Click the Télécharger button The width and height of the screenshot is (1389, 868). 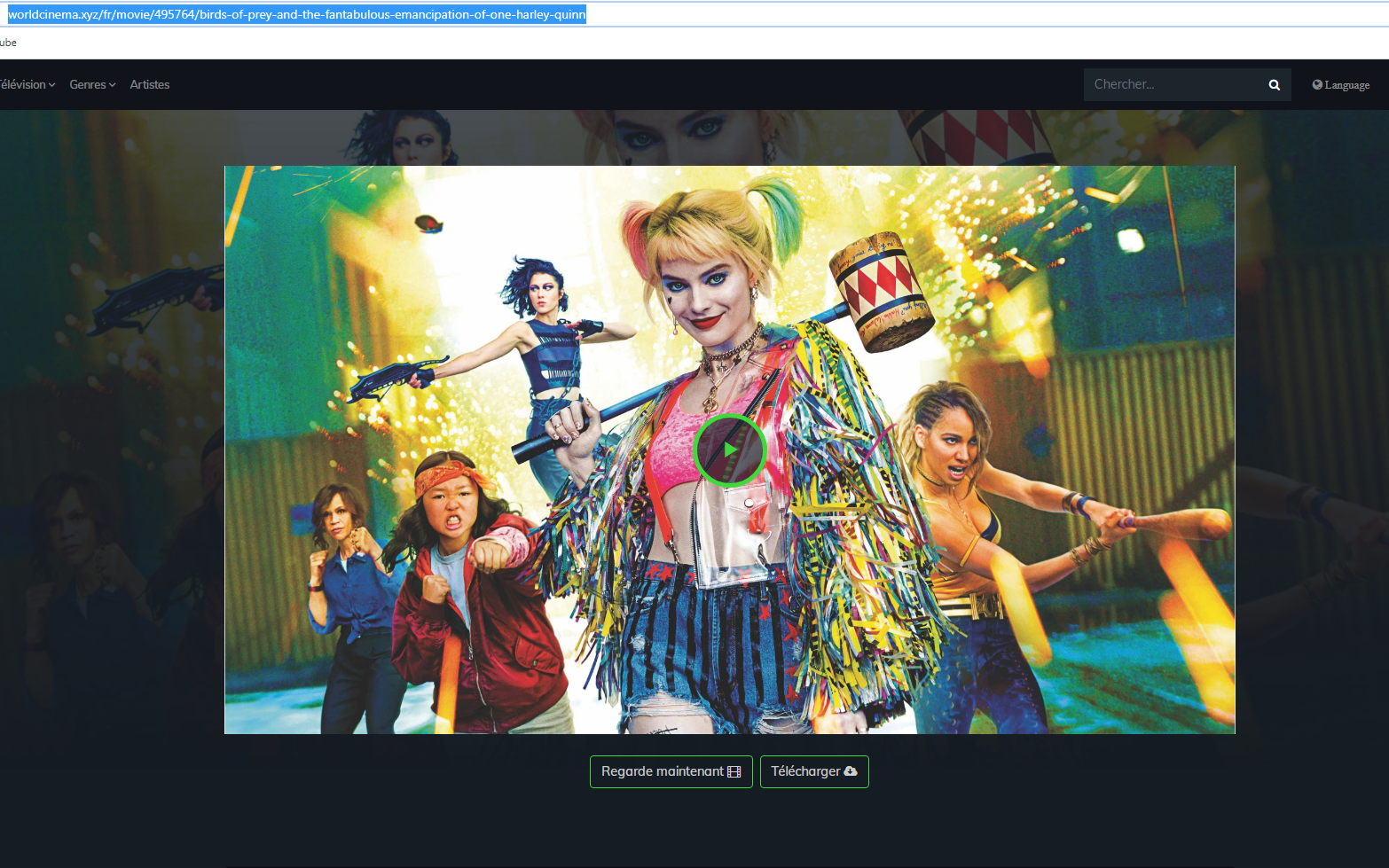point(813,771)
